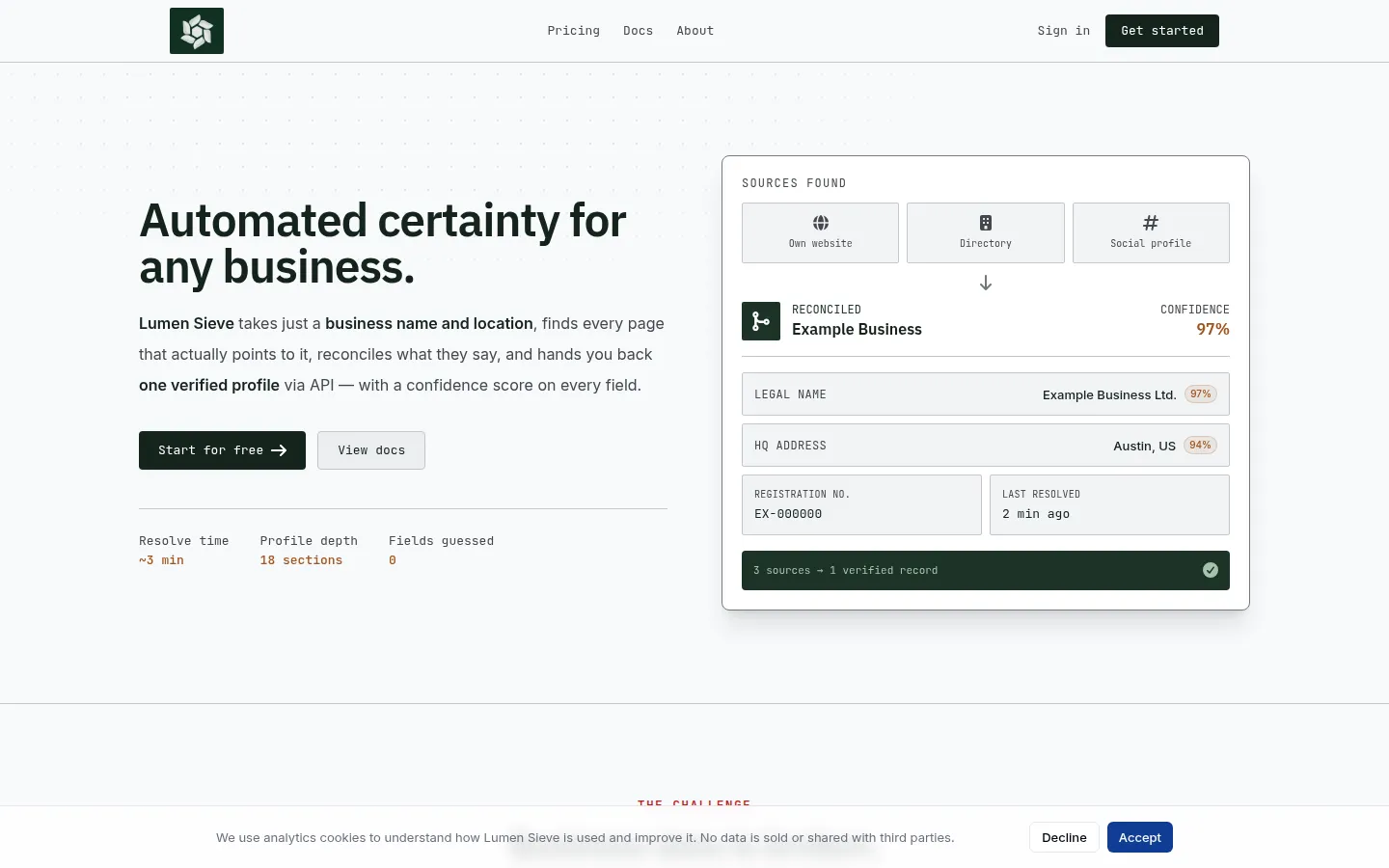Click the 'SOURCES FOUND' heading
This screenshot has height=868, width=1389.
(x=794, y=183)
